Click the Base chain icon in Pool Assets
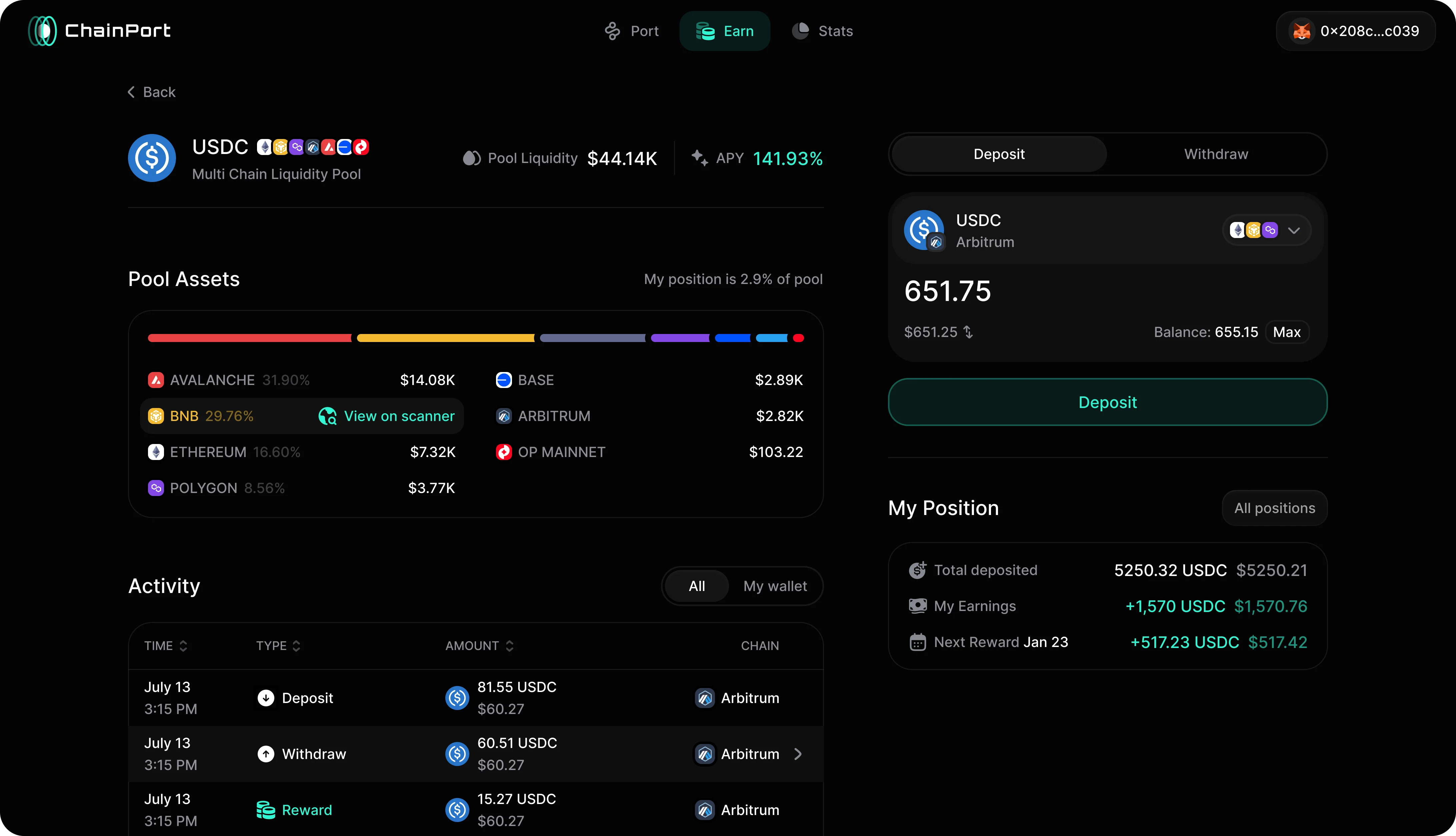Image resolution: width=1456 pixels, height=836 pixels. [504, 380]
